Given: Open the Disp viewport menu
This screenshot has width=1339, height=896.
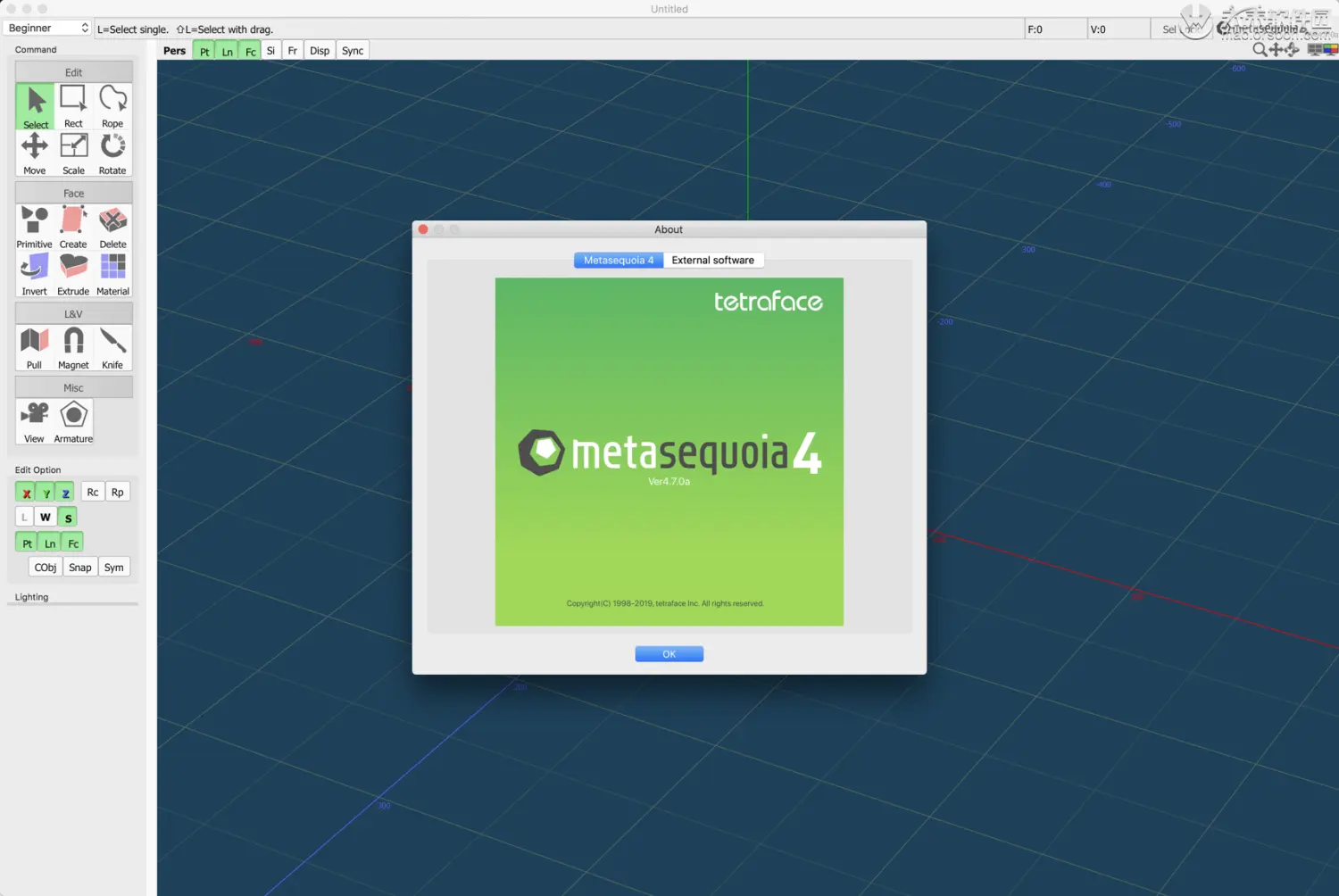Looking at the screenshot, I should (320, 51).
